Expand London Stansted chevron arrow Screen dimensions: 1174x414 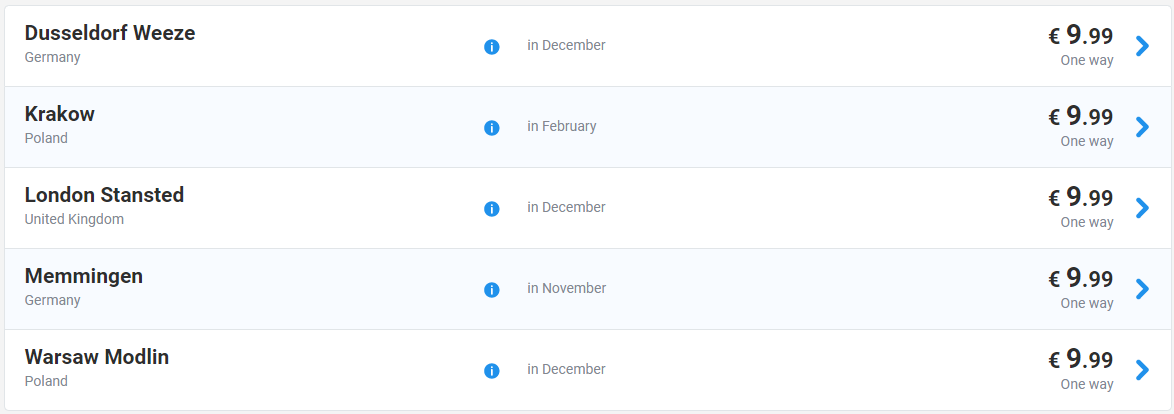1142,208
